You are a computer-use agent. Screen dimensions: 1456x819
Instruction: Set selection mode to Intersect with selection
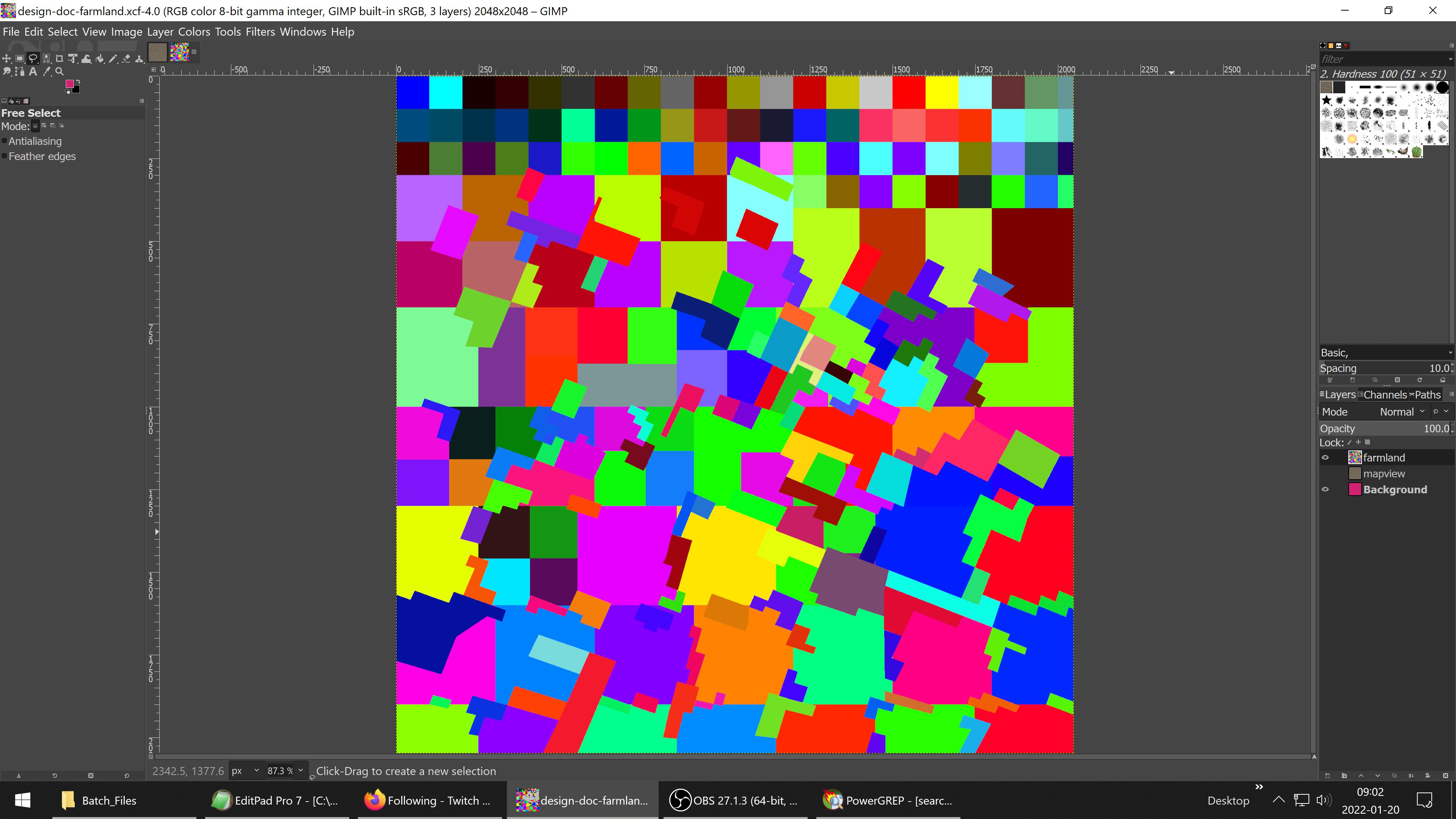[61, 126]
